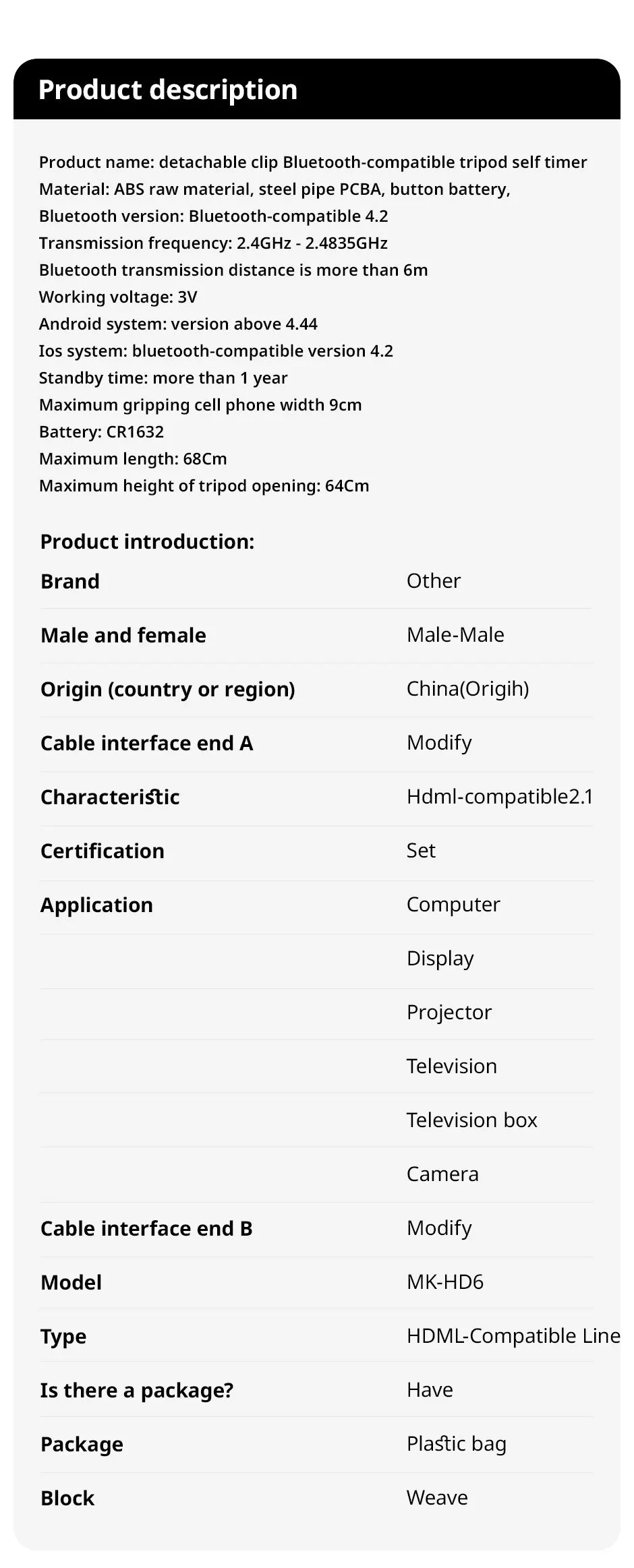Click the Cable interface end A label
634x1568 pixels.
pos(146,743)
